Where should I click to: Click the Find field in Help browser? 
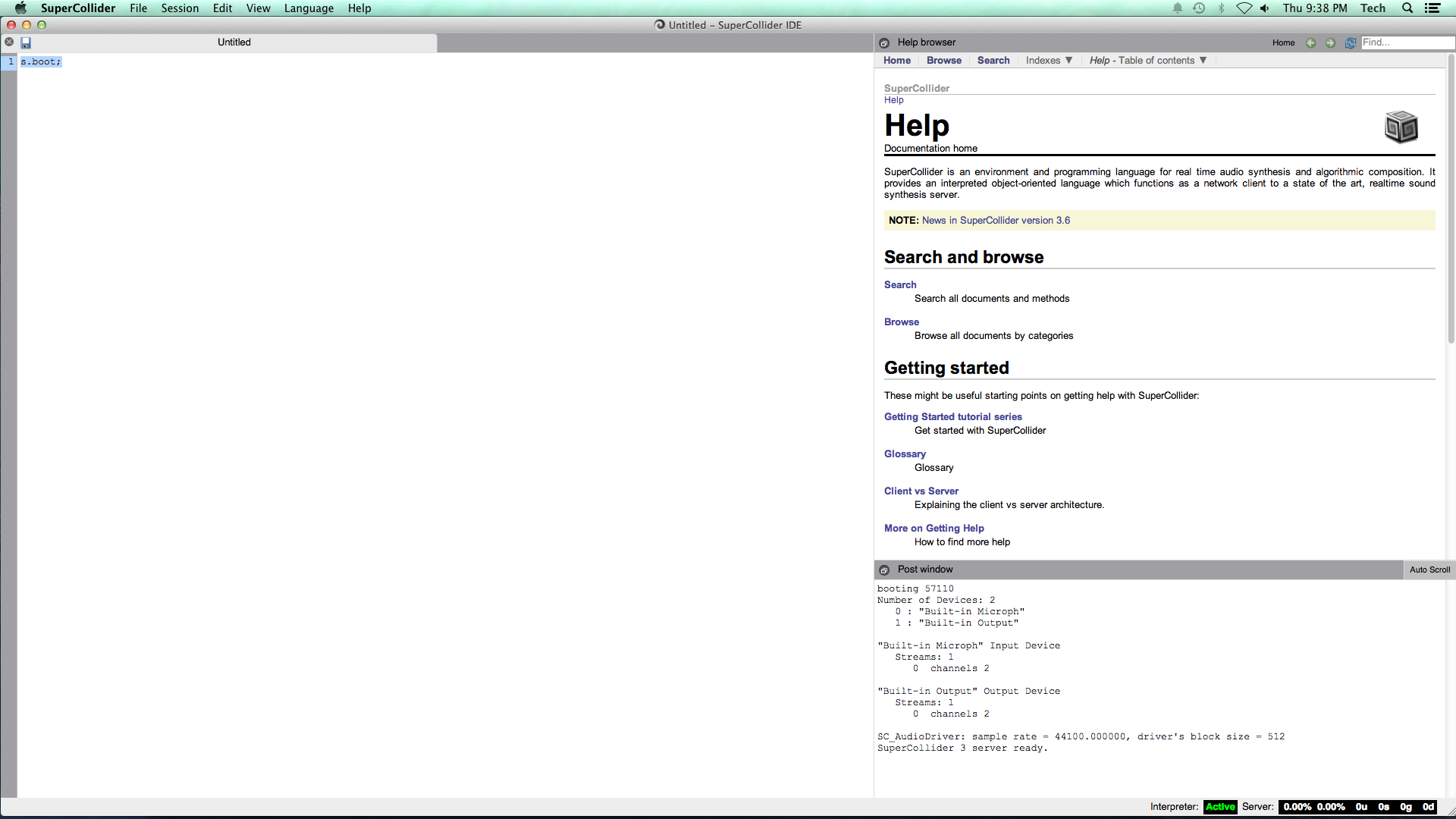[1407, 43]
